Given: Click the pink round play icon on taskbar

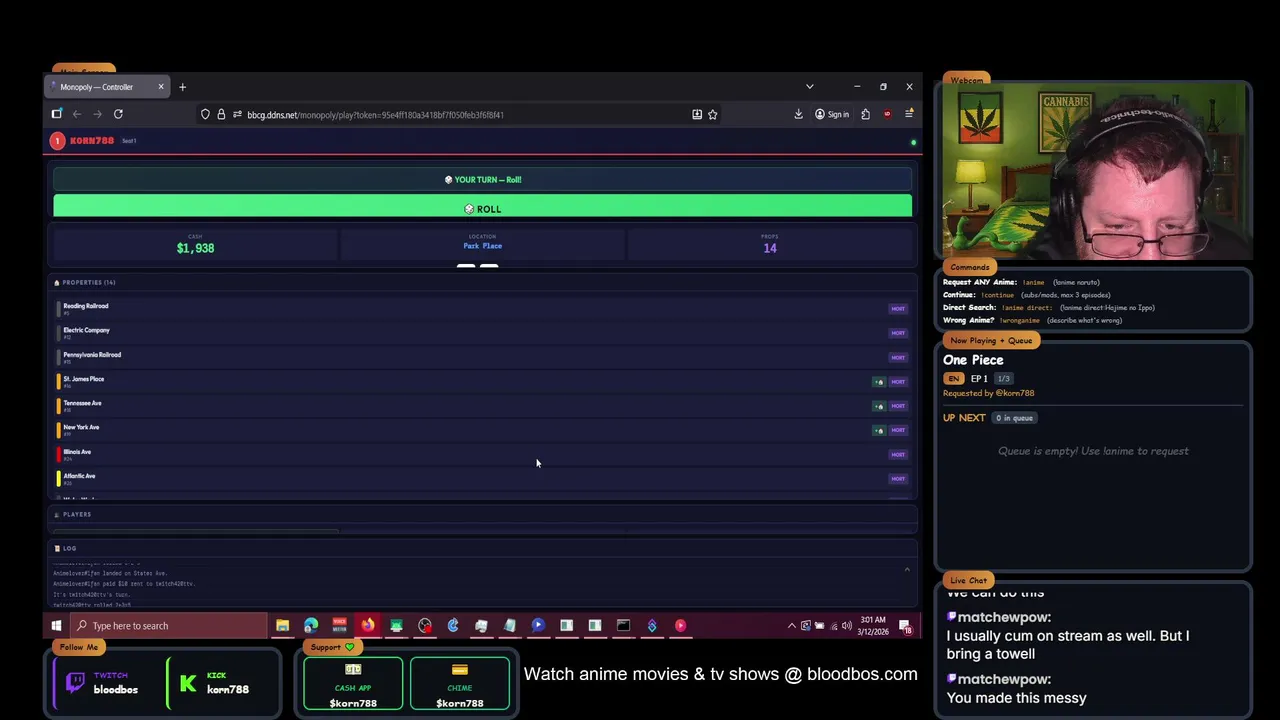Looking at the screenshot, I should (680, 626).
